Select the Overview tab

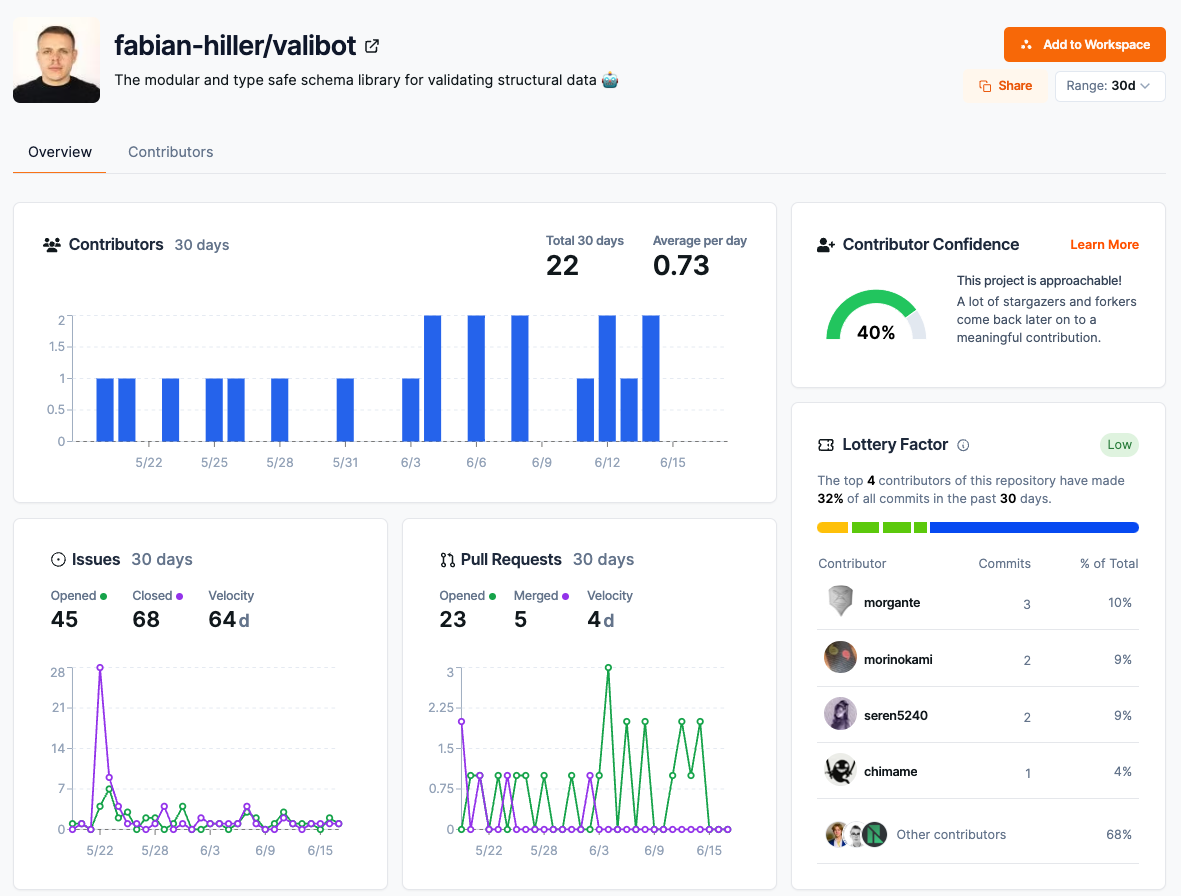tap(59, 152)
